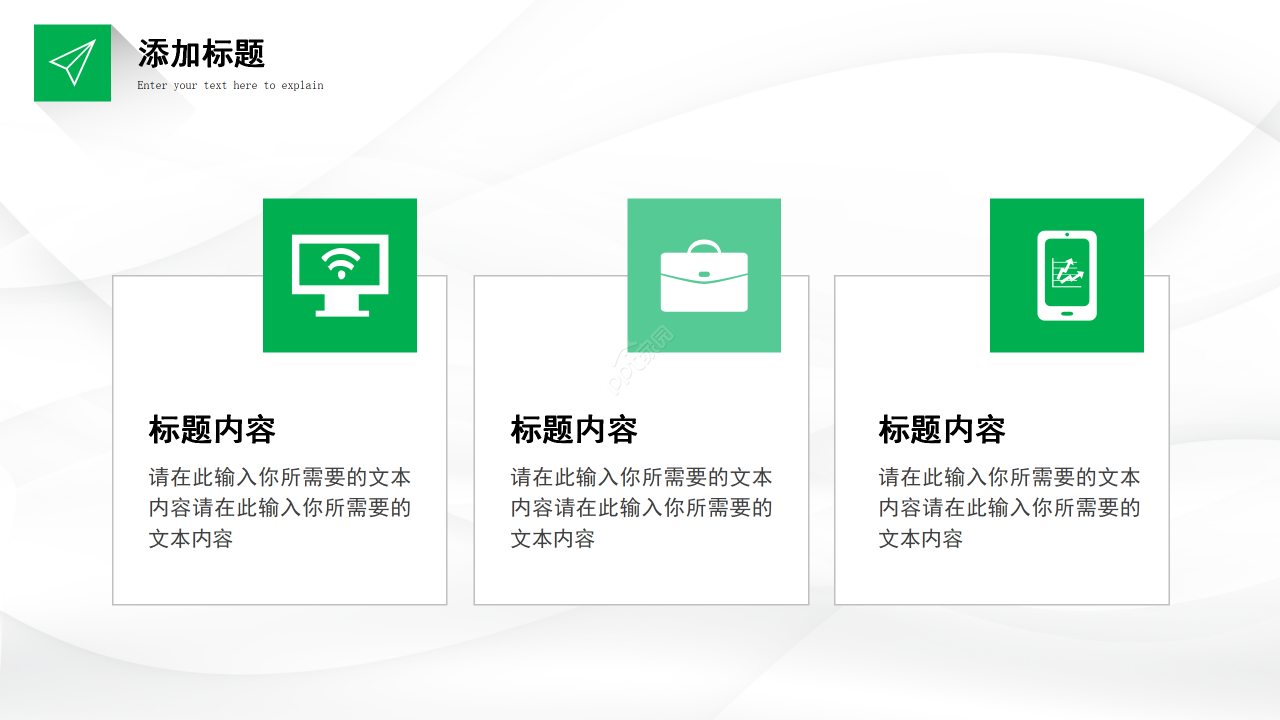Click the body text in the middle card
Image resolution: width=1280 pixels, height=720 pixels.
(x=640, y=508)
